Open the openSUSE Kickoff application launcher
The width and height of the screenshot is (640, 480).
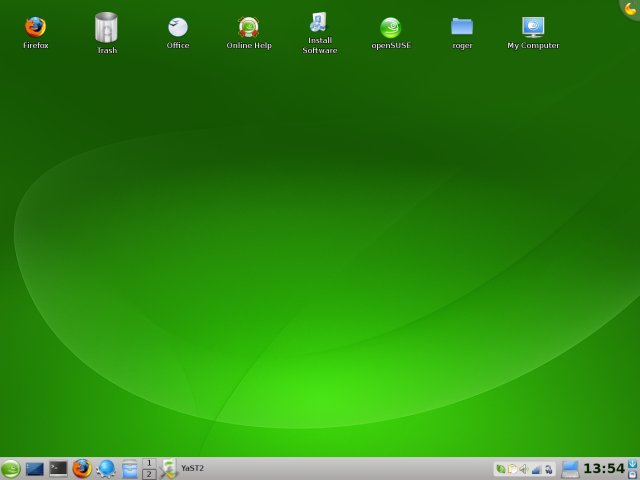point(11,469)
